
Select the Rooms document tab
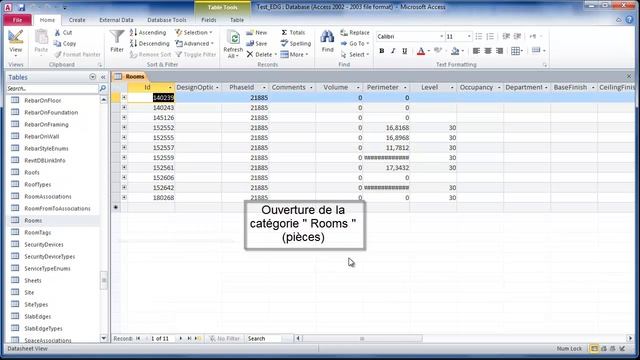coord(130,76)
